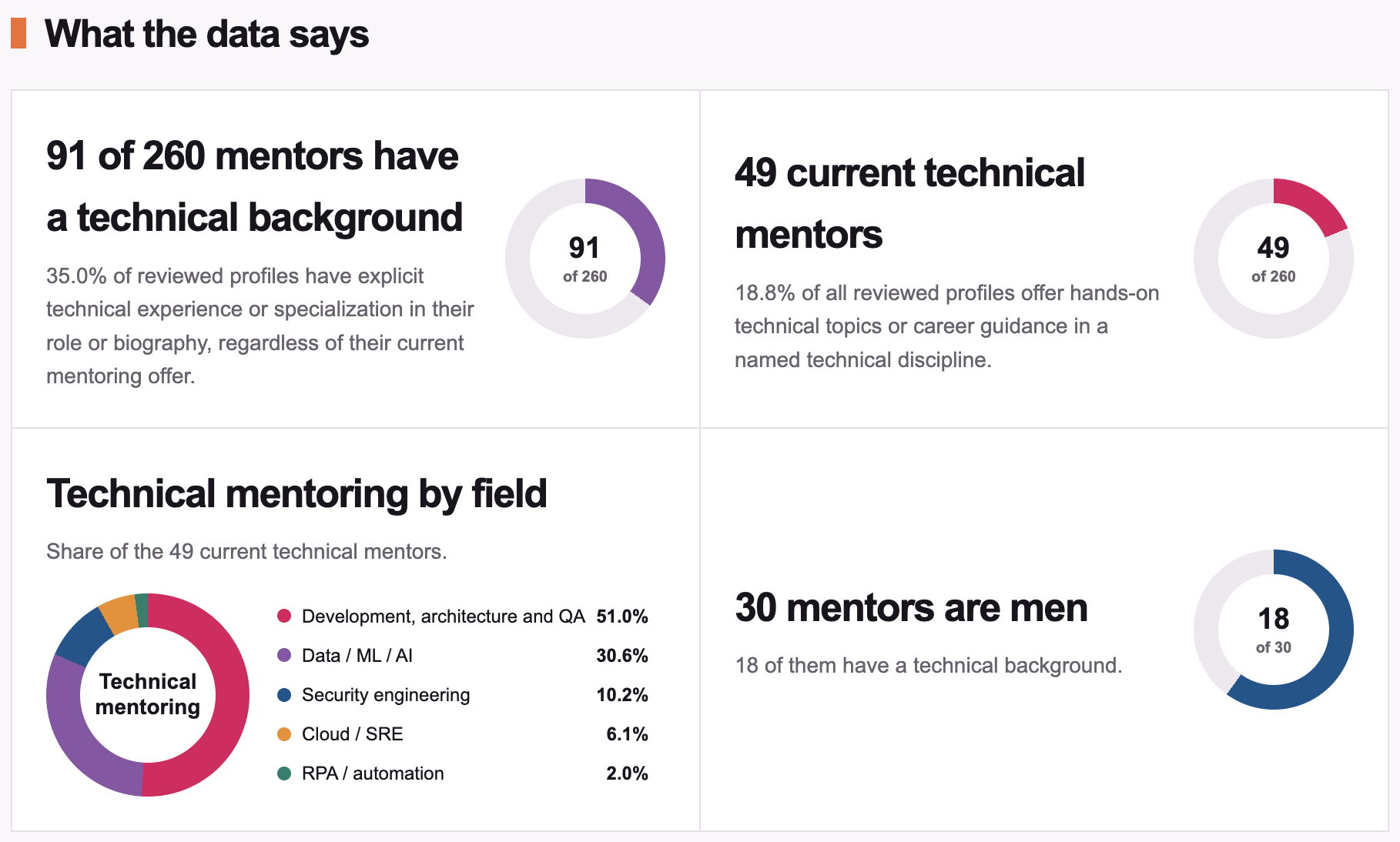
Task: Click the orange Cloud / SRE legend dot
Action: point(284,734)
